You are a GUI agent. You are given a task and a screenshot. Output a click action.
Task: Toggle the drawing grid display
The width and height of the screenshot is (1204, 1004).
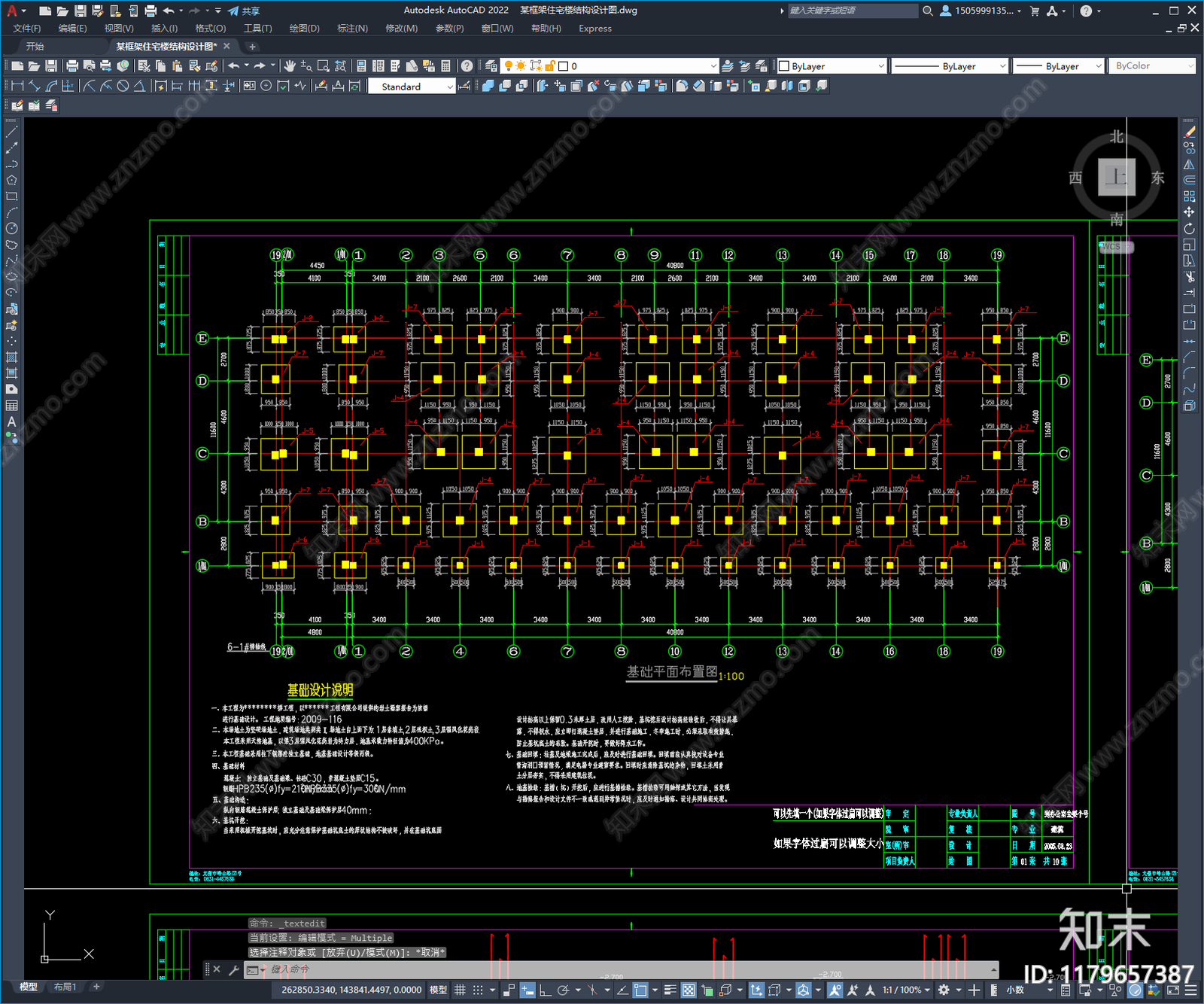tap(460, 990)
